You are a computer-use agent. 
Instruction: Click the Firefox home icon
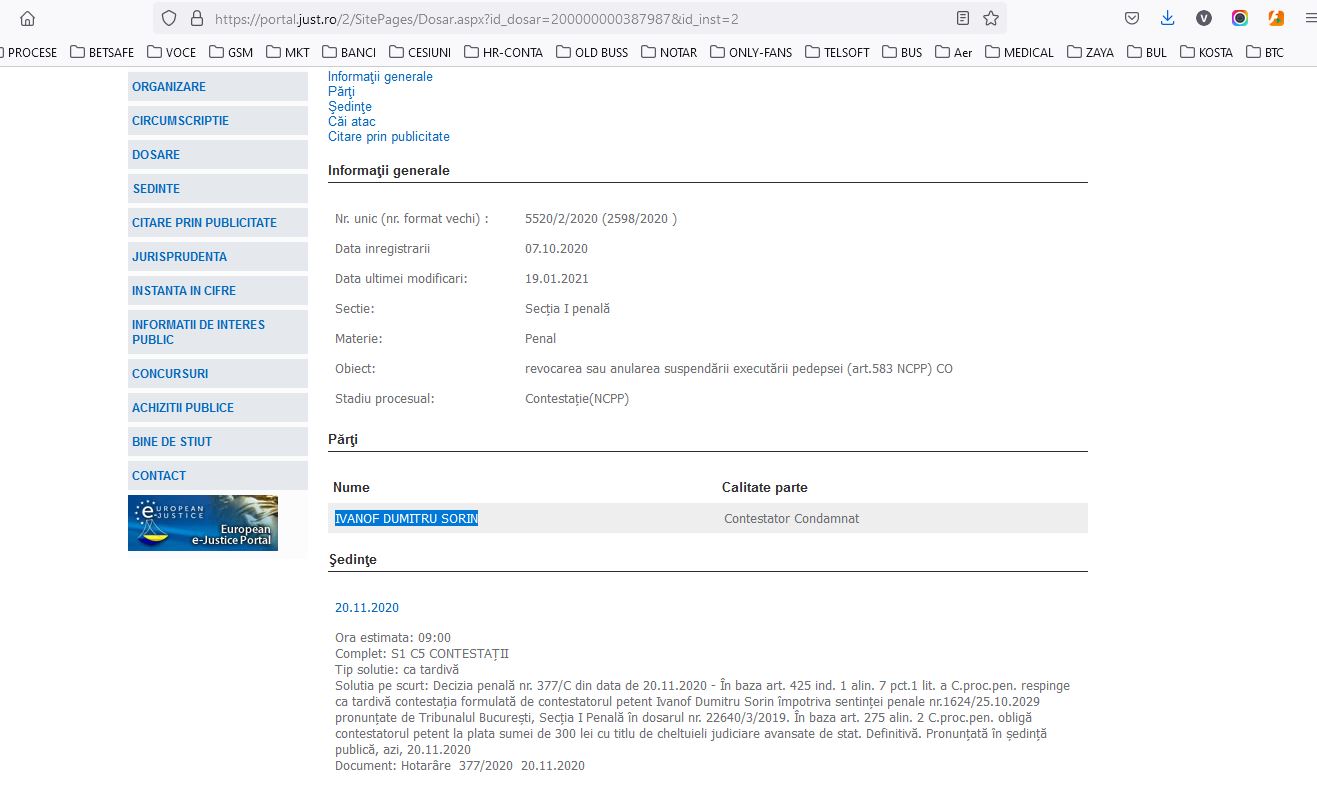click(x=27, y=18)
